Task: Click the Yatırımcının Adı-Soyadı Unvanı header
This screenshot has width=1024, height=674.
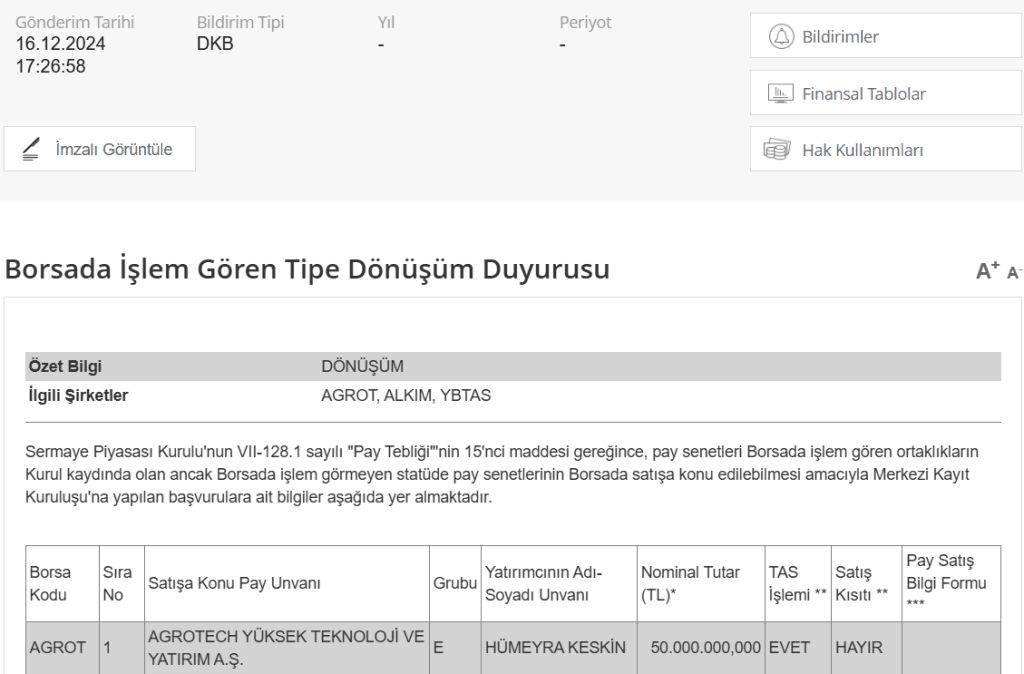Action: (559, 583)
